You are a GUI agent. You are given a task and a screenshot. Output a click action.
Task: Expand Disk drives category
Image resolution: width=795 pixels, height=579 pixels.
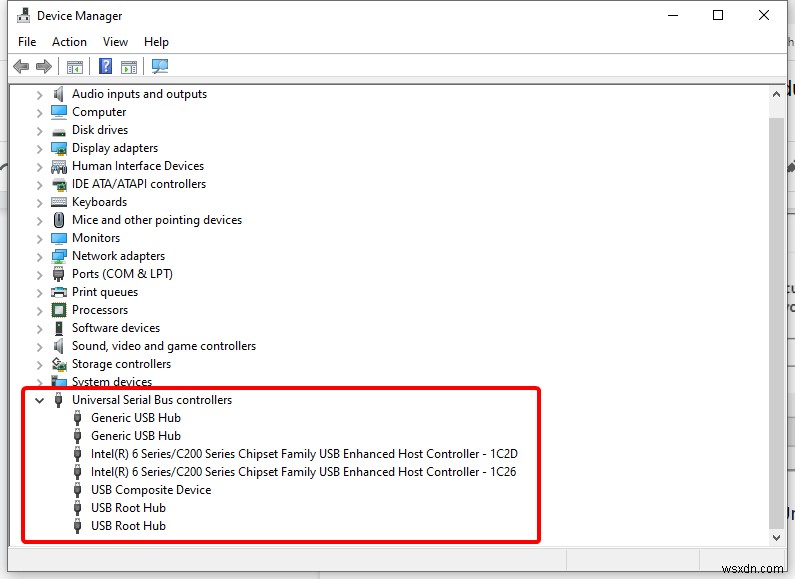pos(40,131)
